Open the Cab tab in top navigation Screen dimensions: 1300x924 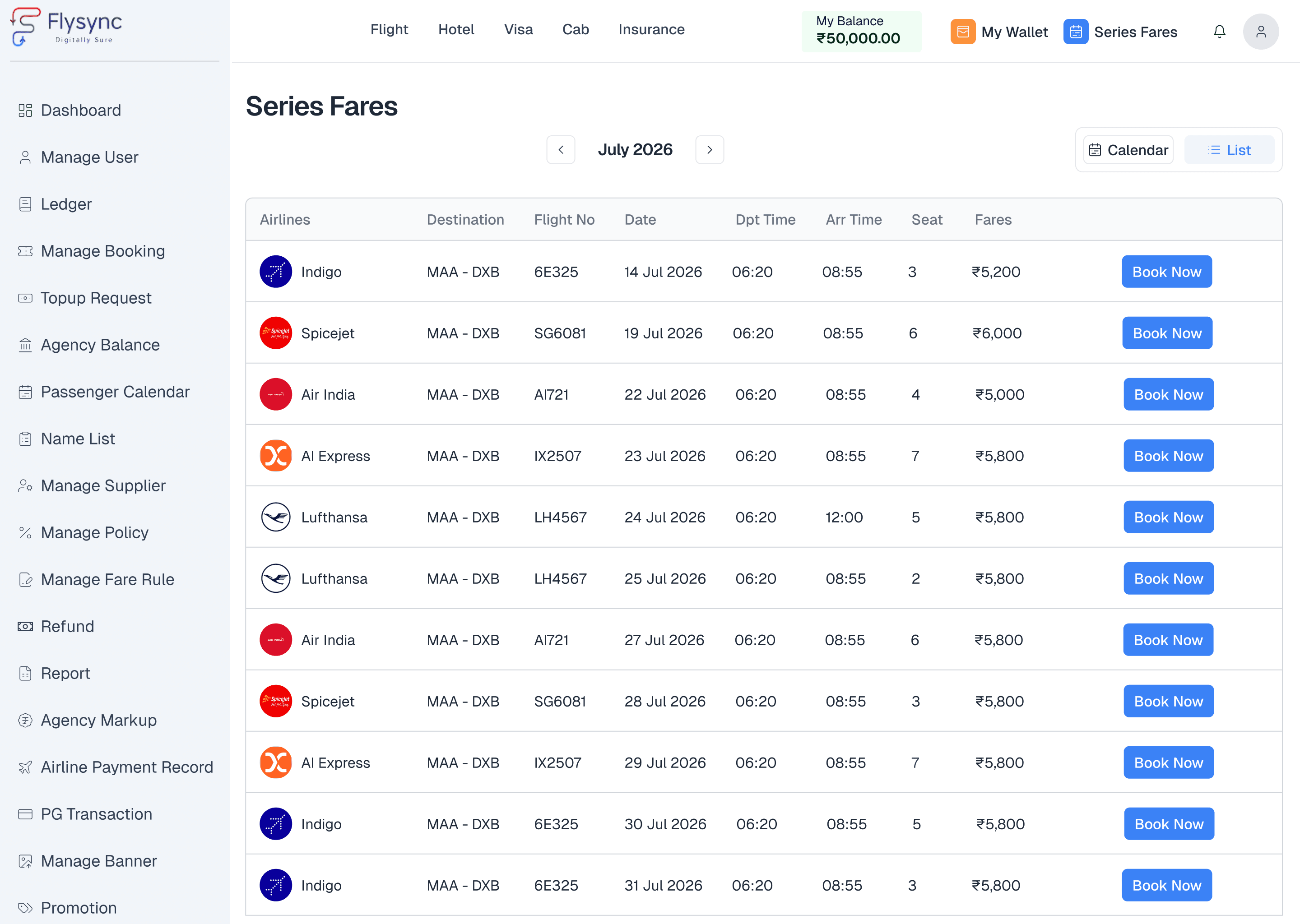click(576, 30)
